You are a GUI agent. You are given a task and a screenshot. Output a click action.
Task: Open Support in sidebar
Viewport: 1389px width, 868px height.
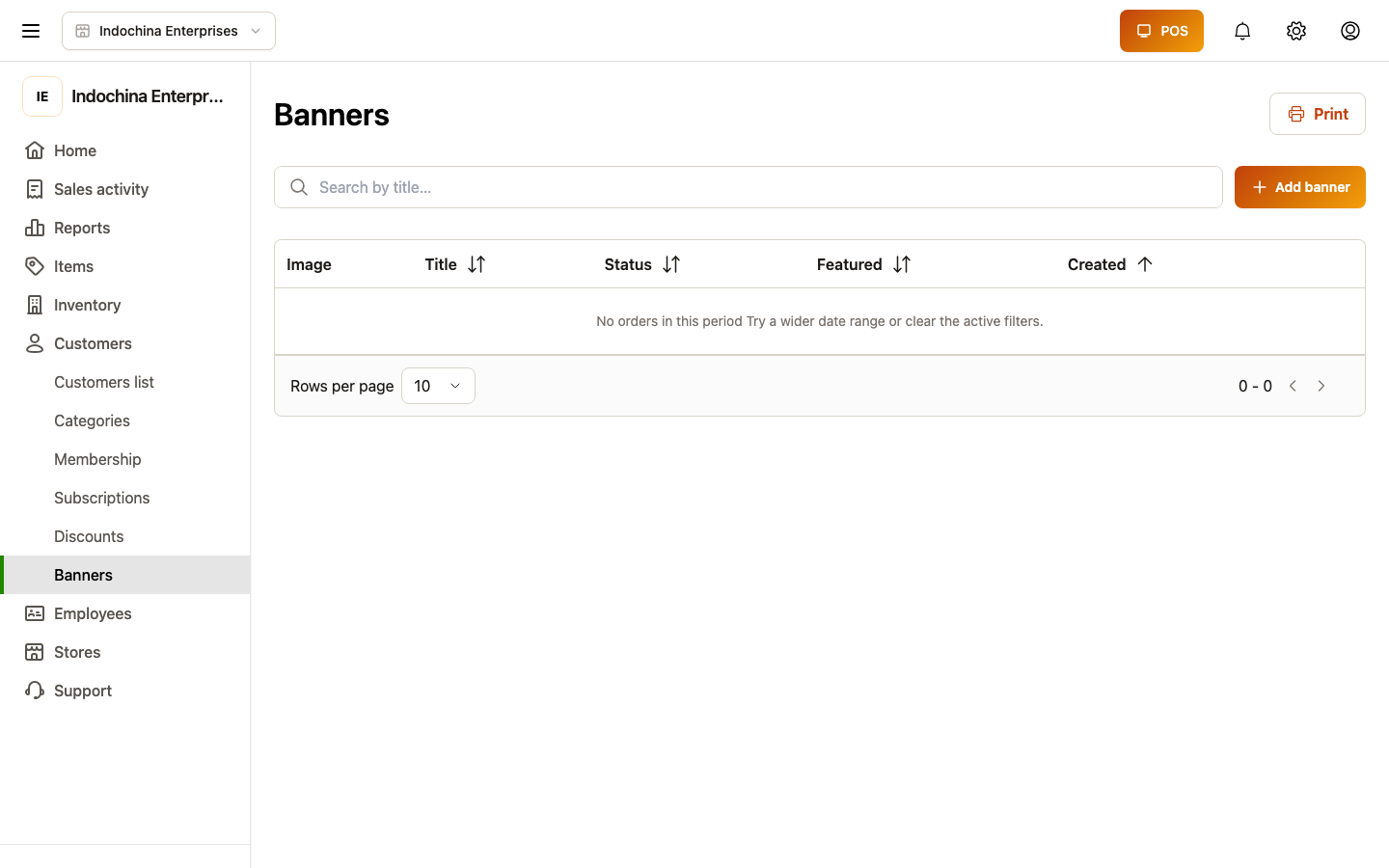[x=125, y=691]
